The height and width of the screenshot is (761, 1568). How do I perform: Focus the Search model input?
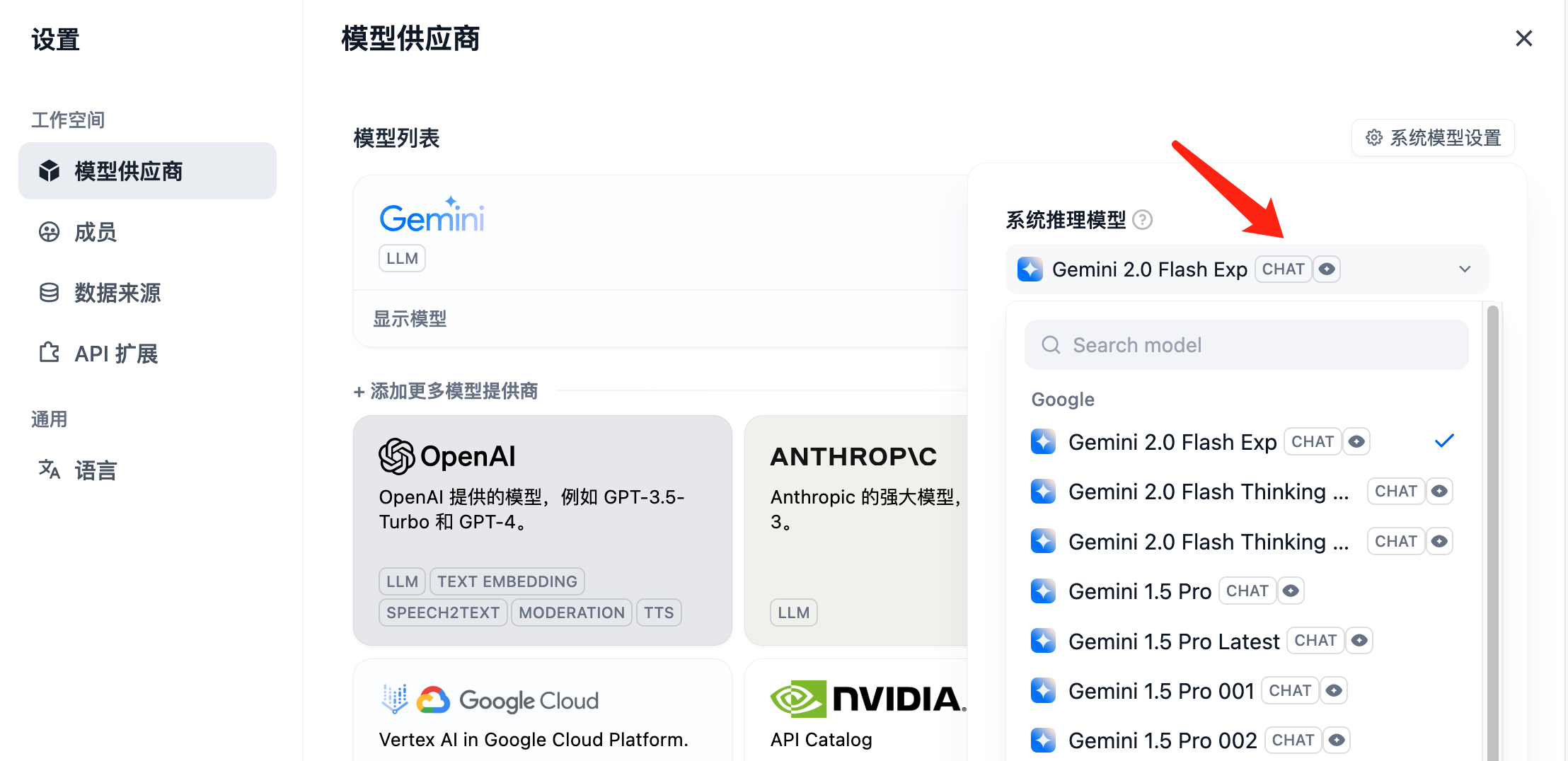1247,345
